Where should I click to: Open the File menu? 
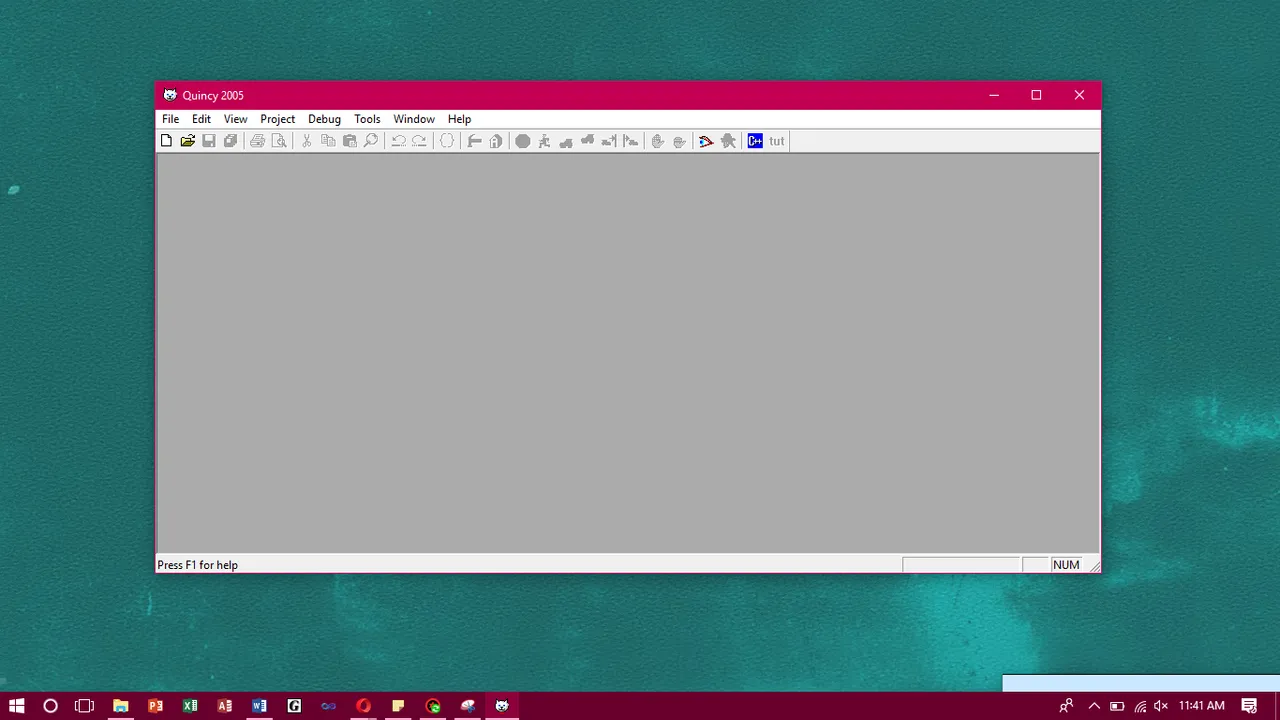(171, 119)
